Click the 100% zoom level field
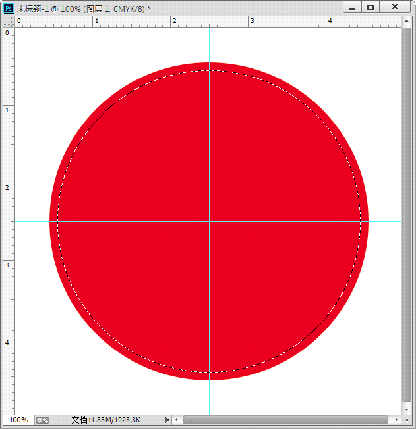 click(19, 420)
